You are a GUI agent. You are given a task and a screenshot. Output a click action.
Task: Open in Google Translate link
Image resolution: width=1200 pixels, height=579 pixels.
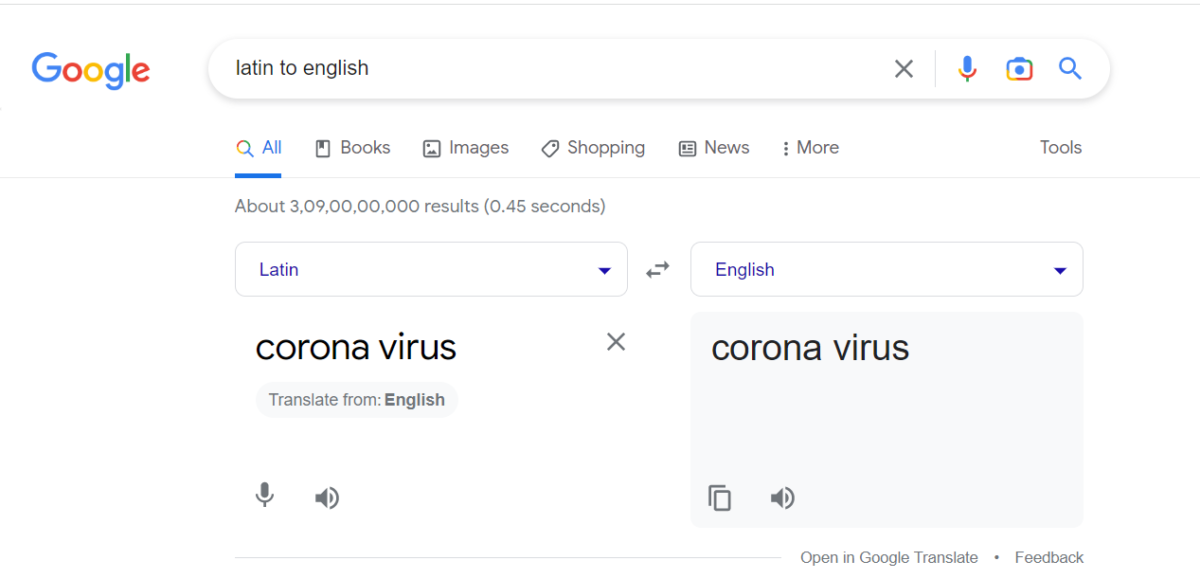point(889,558)
